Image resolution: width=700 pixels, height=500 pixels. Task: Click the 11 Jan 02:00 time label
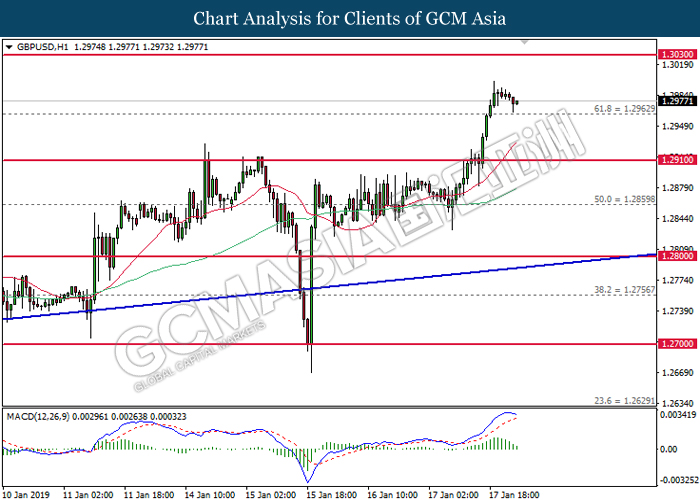click(88, 495)
